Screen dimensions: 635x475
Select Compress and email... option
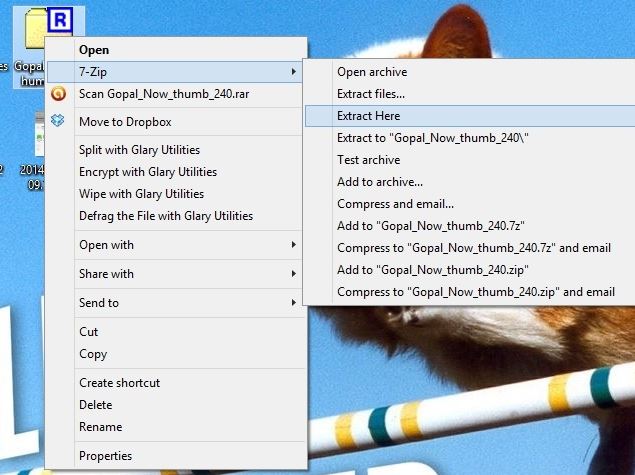pyautogui.click(x=393, y=204)
